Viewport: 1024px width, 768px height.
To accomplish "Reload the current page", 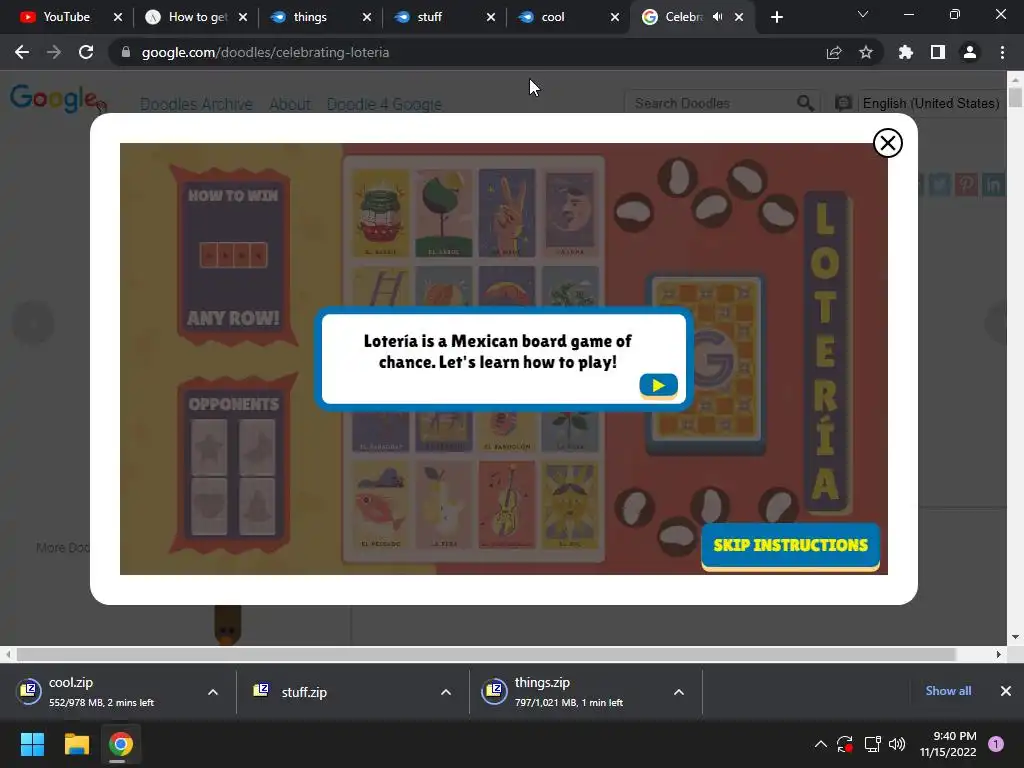I will [x=86, y=52].
